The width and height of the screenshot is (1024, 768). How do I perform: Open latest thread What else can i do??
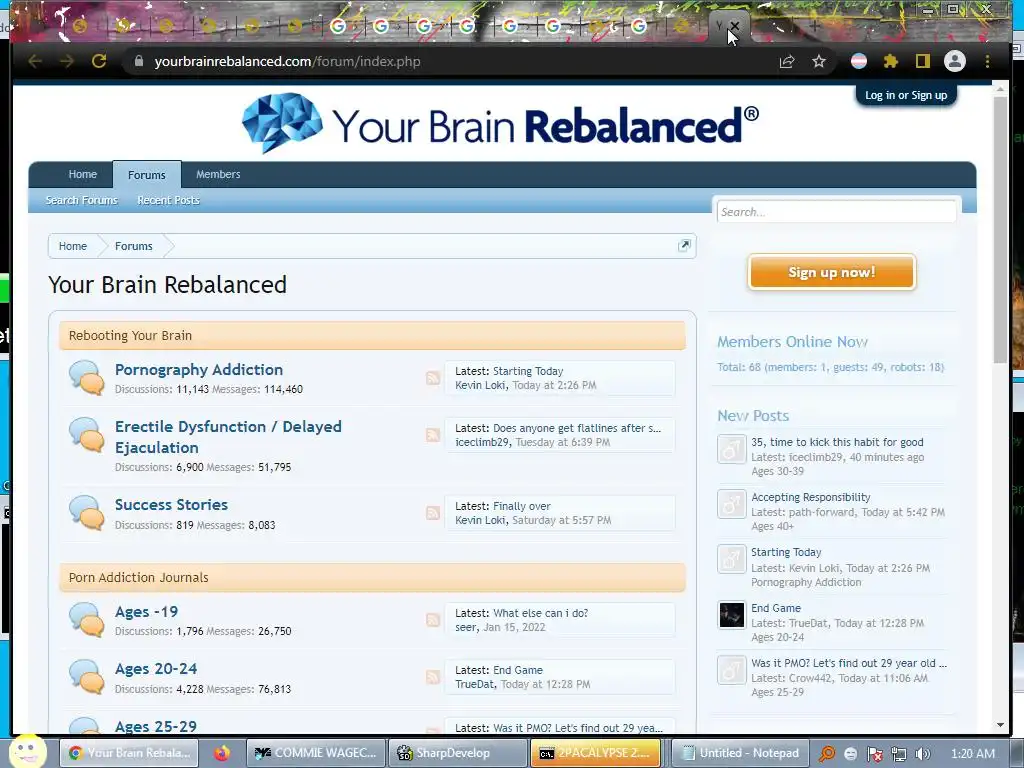(x=541, y=613)
